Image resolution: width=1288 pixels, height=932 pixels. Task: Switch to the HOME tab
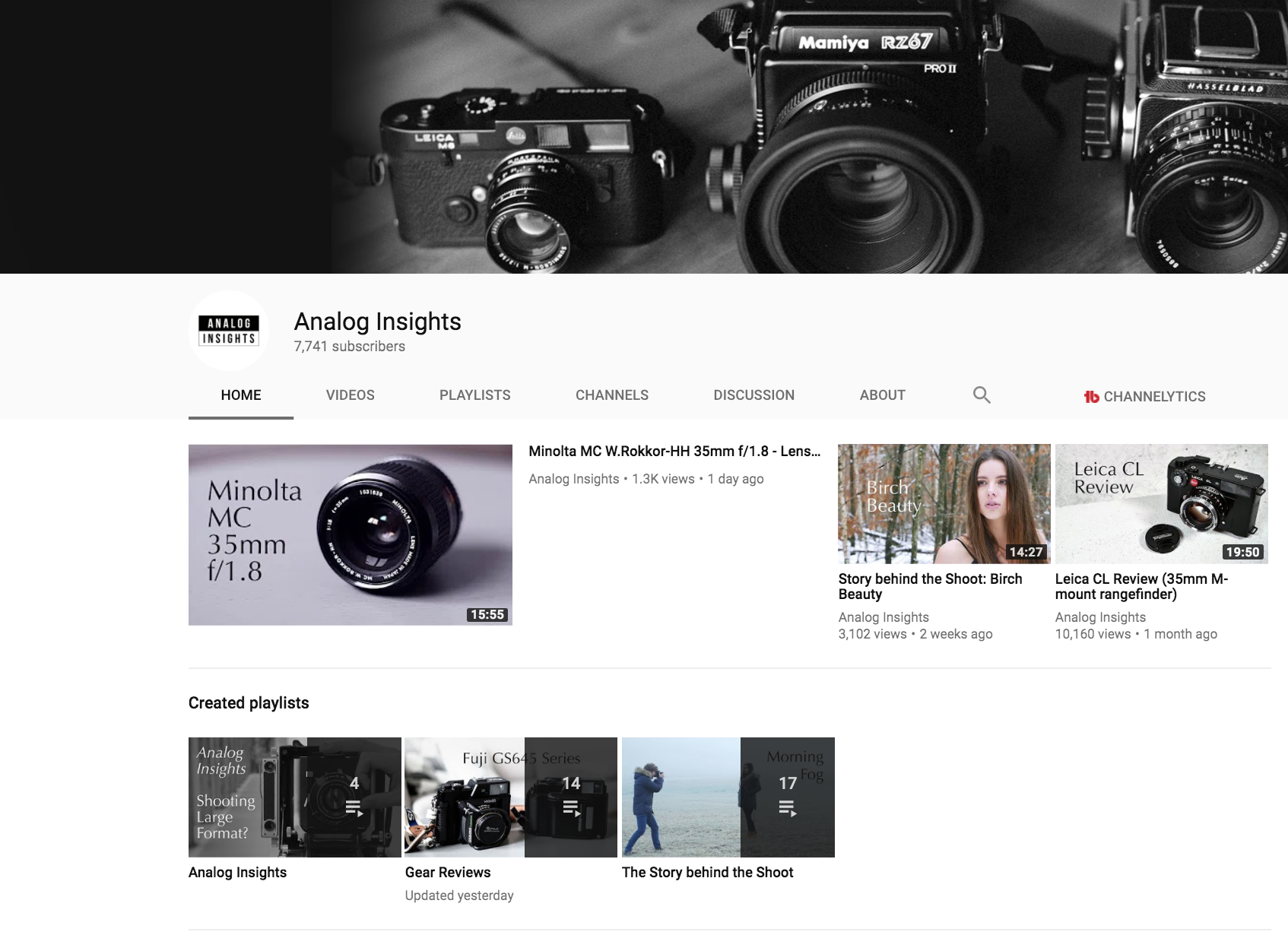click(x=241, y=395)
